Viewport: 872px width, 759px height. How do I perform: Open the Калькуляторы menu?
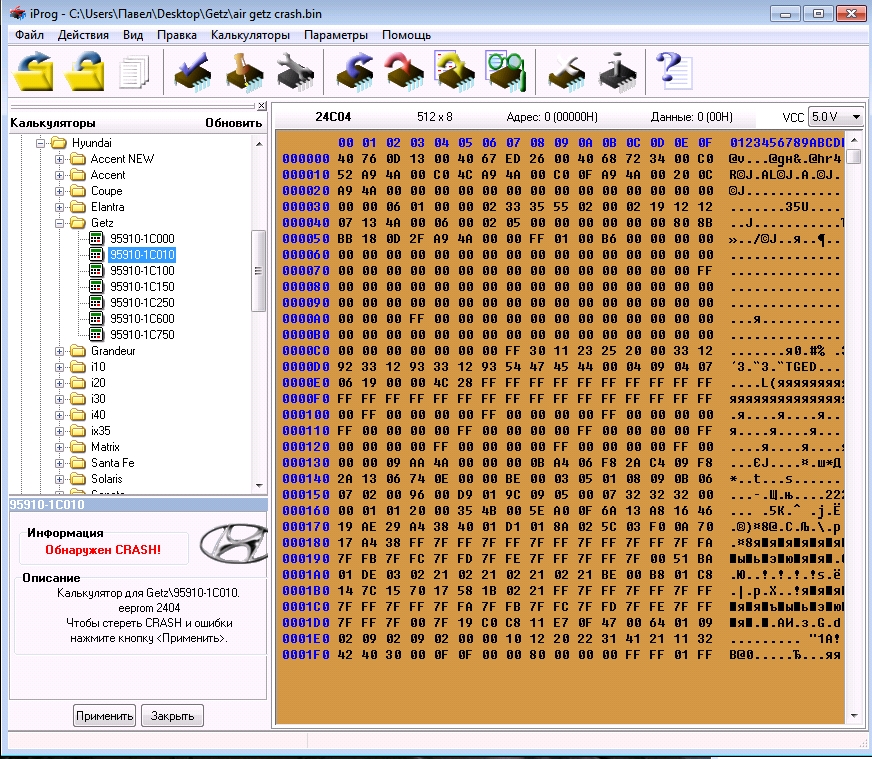(250, 35)
